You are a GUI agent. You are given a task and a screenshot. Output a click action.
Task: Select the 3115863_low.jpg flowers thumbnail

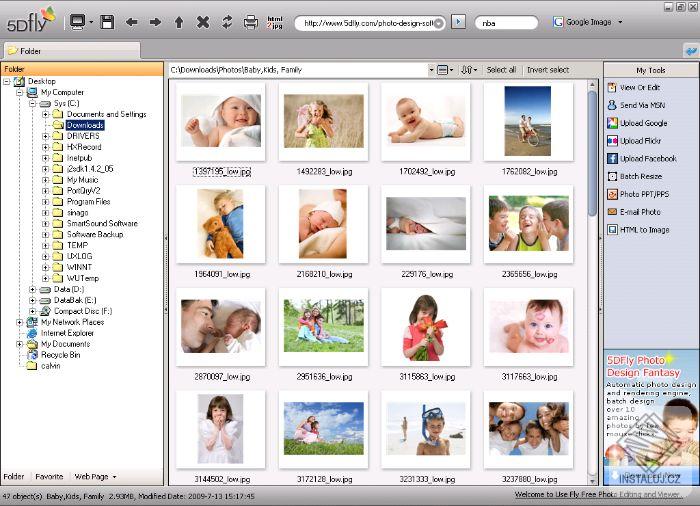tap(426, 327)
